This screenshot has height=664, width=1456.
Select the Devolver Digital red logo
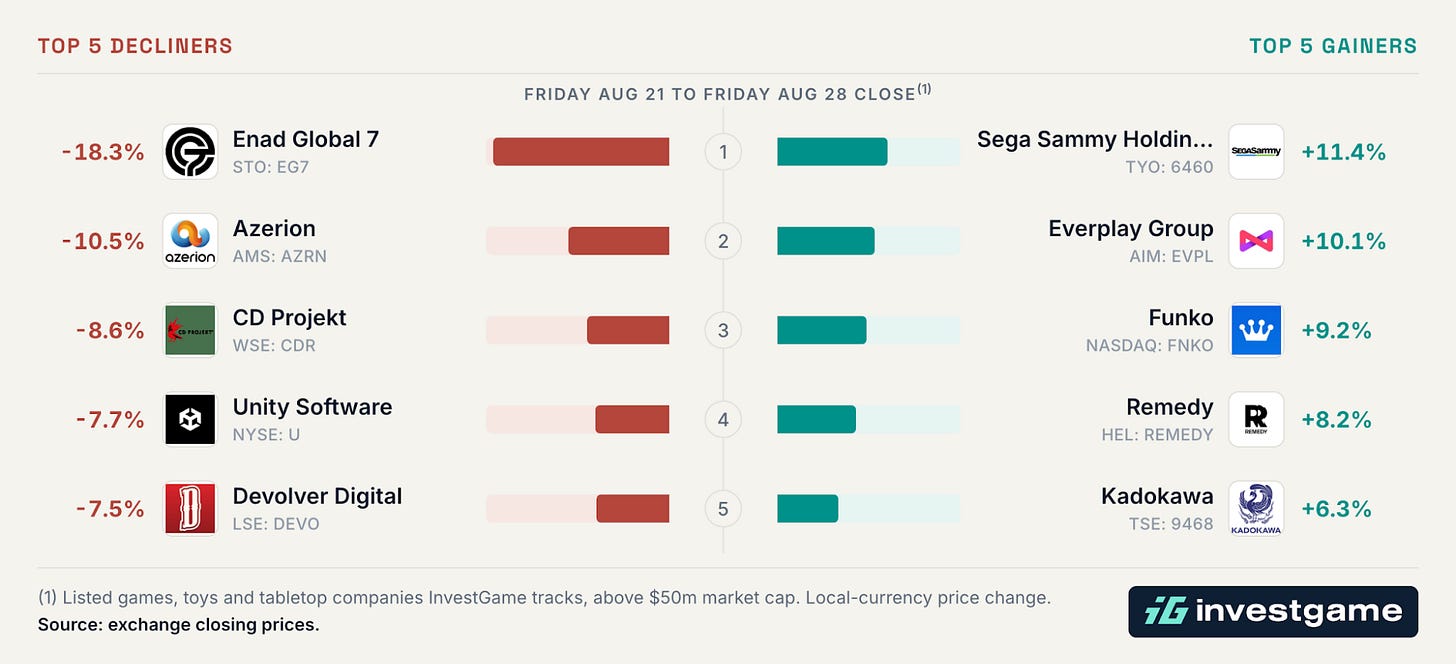click(x=190, y=508)
